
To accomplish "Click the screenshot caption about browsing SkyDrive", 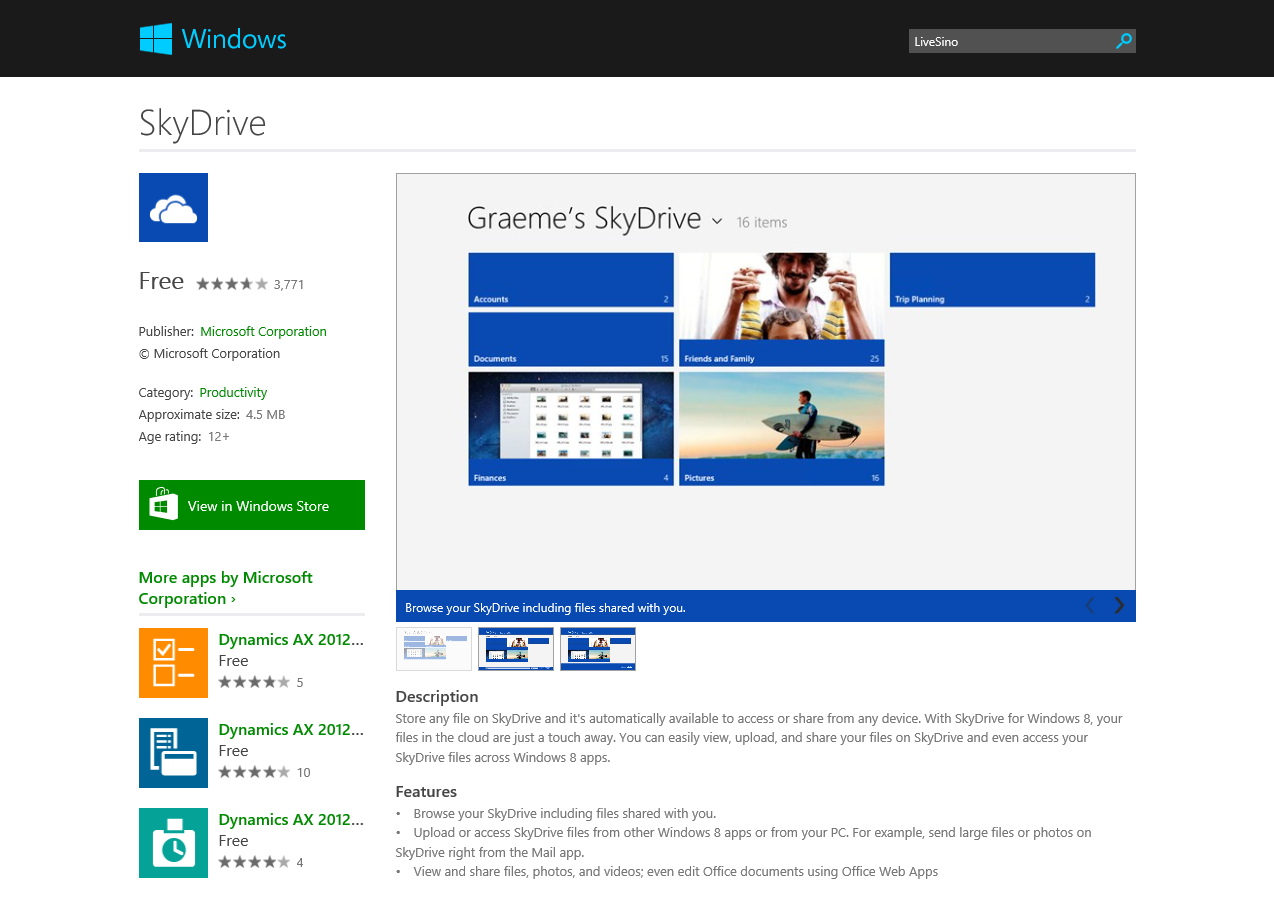I will pyautogui.click(x=545, y=607).
